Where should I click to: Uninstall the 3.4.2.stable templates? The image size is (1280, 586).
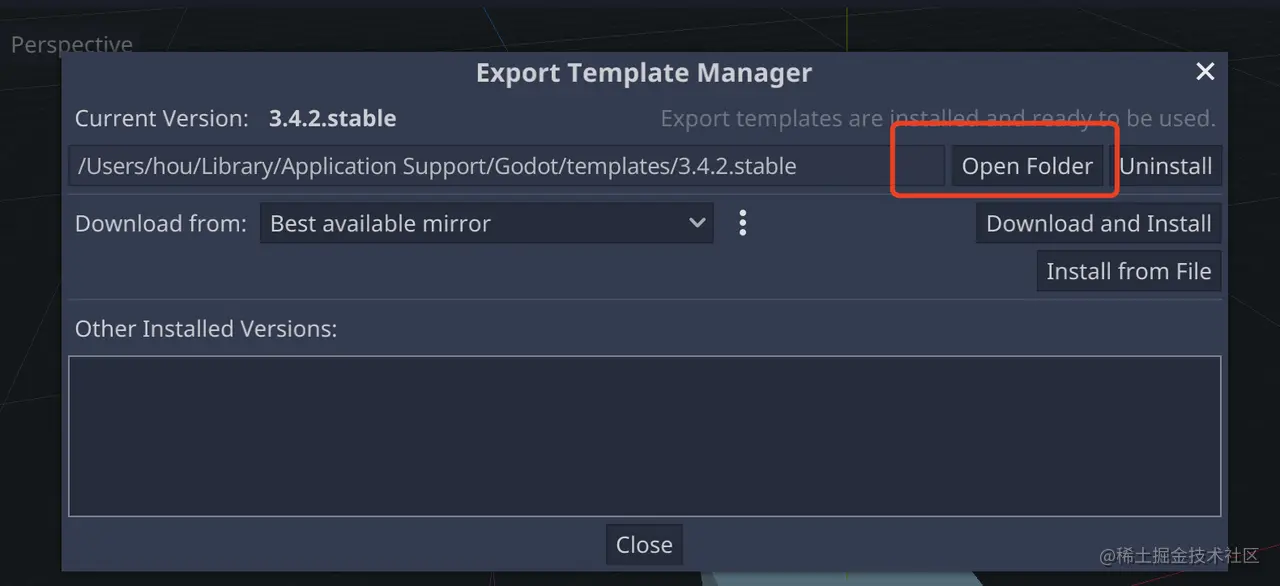pyautogui.click(x=1166, y=165)
